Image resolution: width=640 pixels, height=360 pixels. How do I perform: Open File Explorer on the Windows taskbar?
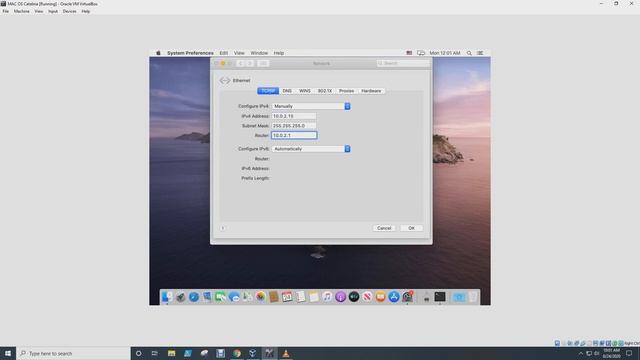click(171, 353)
